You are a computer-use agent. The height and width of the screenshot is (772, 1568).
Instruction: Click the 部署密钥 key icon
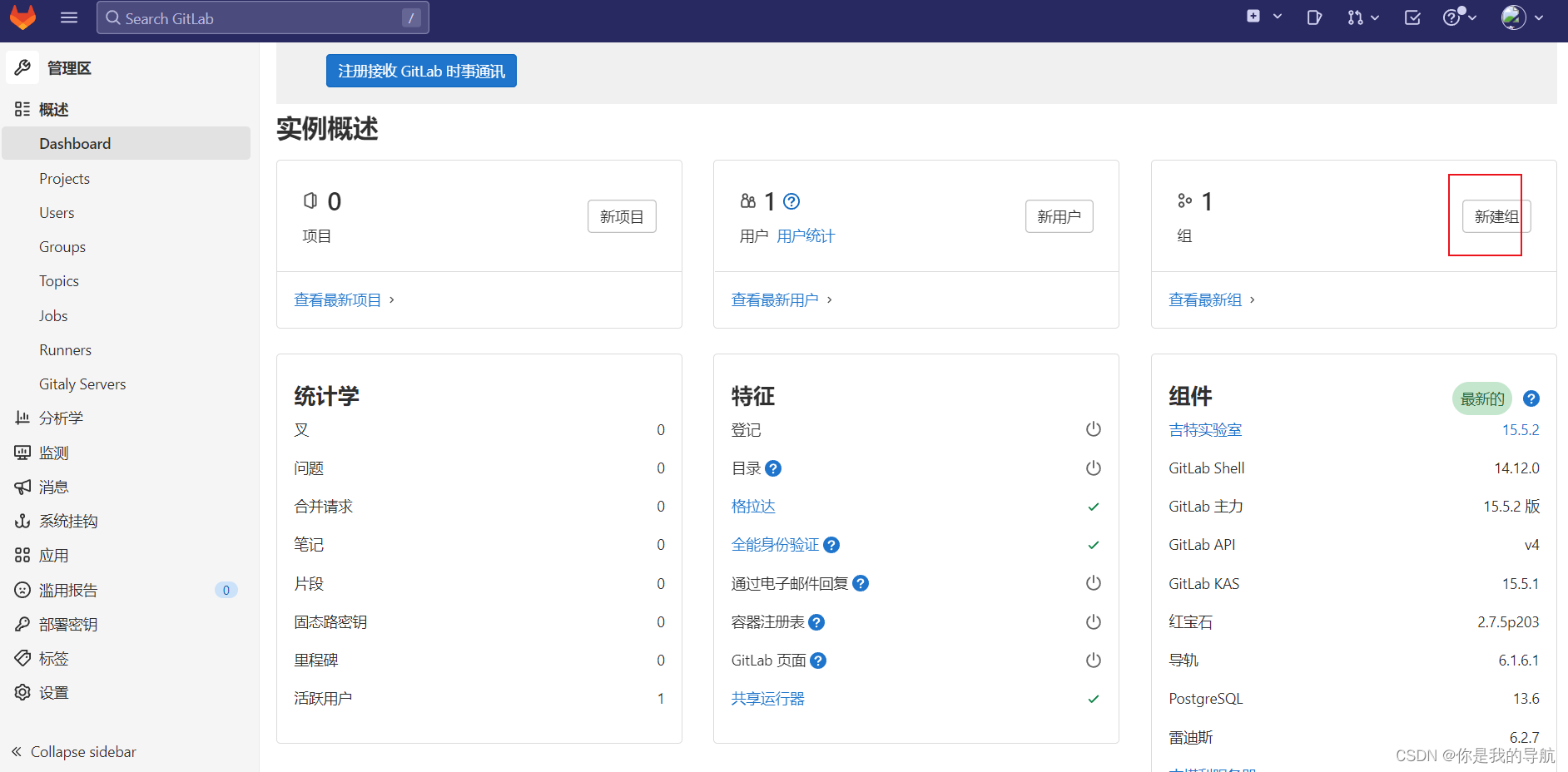coord(22,624)
